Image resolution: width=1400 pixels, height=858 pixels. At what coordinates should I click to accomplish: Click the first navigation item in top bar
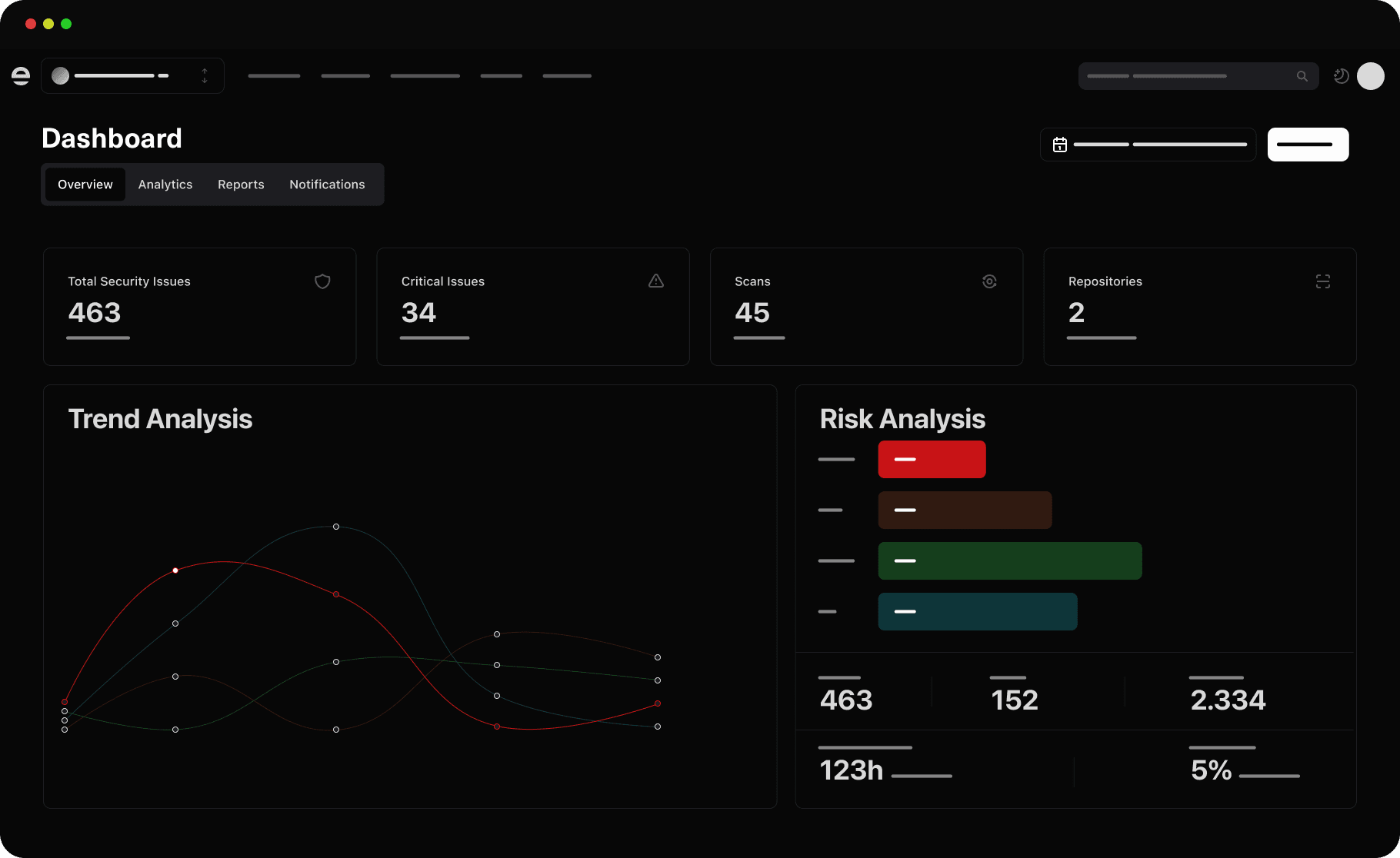coord(274,76)
